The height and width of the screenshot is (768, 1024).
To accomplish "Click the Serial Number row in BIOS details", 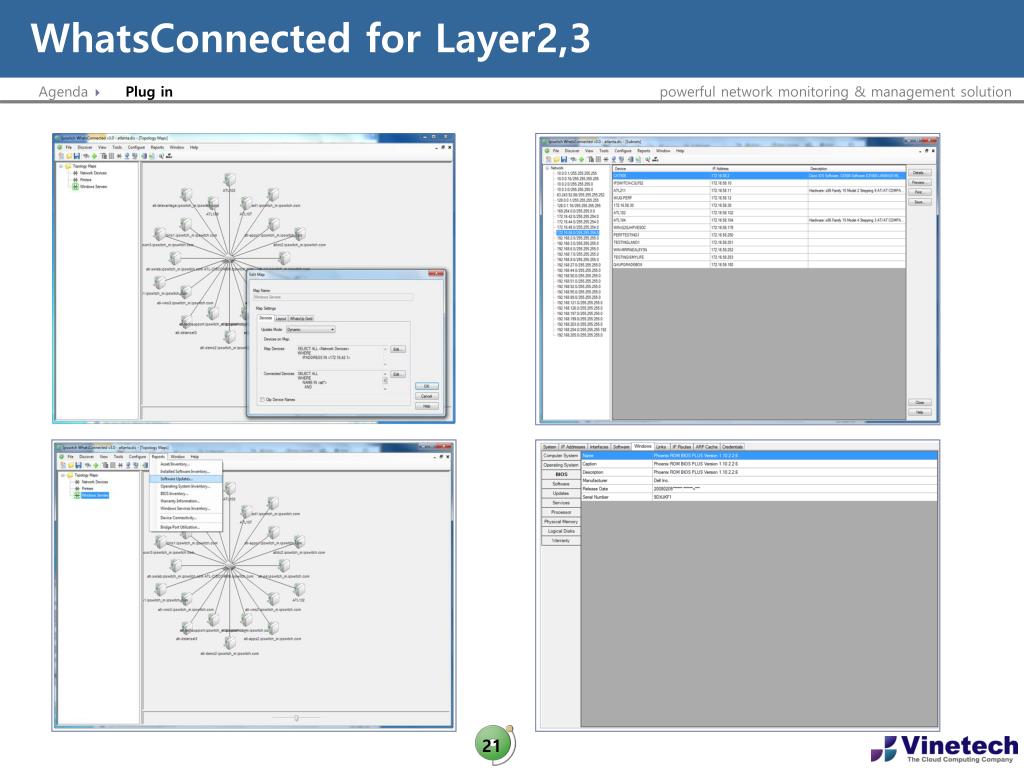I will coord(759,497).
